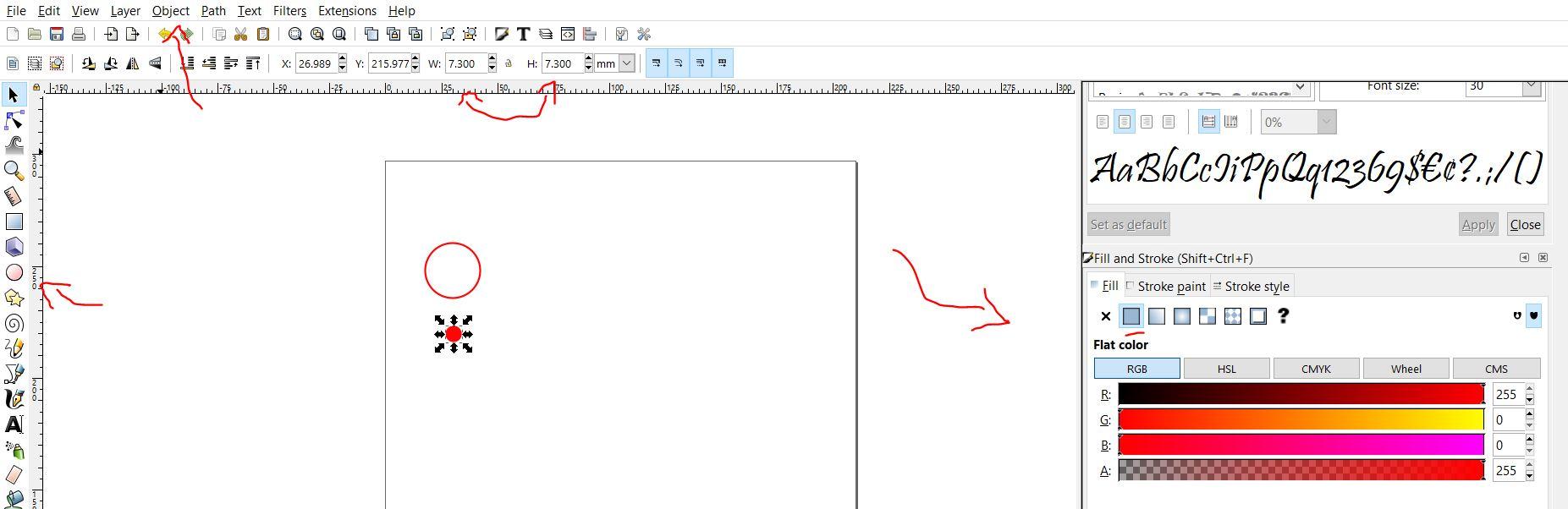1568x509 pixels.
Task: Click the Print icon
Action: (79, 34)
